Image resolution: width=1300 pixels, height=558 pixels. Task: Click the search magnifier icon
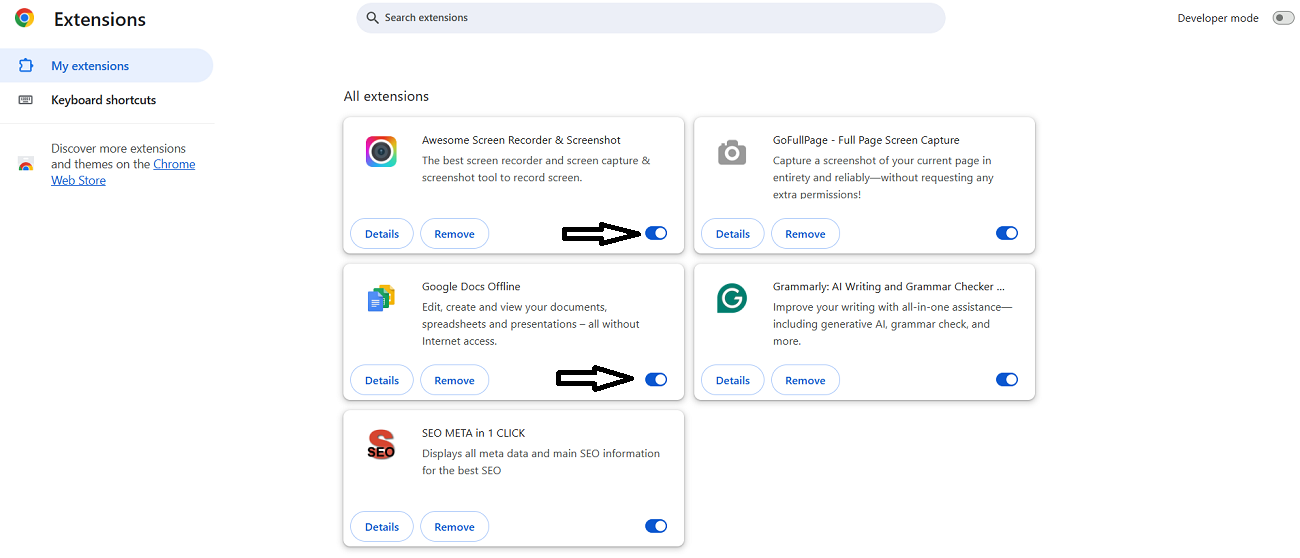(x=373, y=18)
